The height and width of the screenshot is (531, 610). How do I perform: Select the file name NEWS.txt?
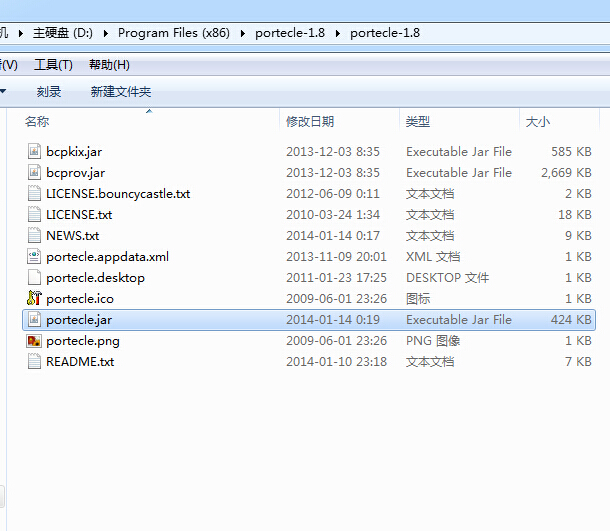72,236
